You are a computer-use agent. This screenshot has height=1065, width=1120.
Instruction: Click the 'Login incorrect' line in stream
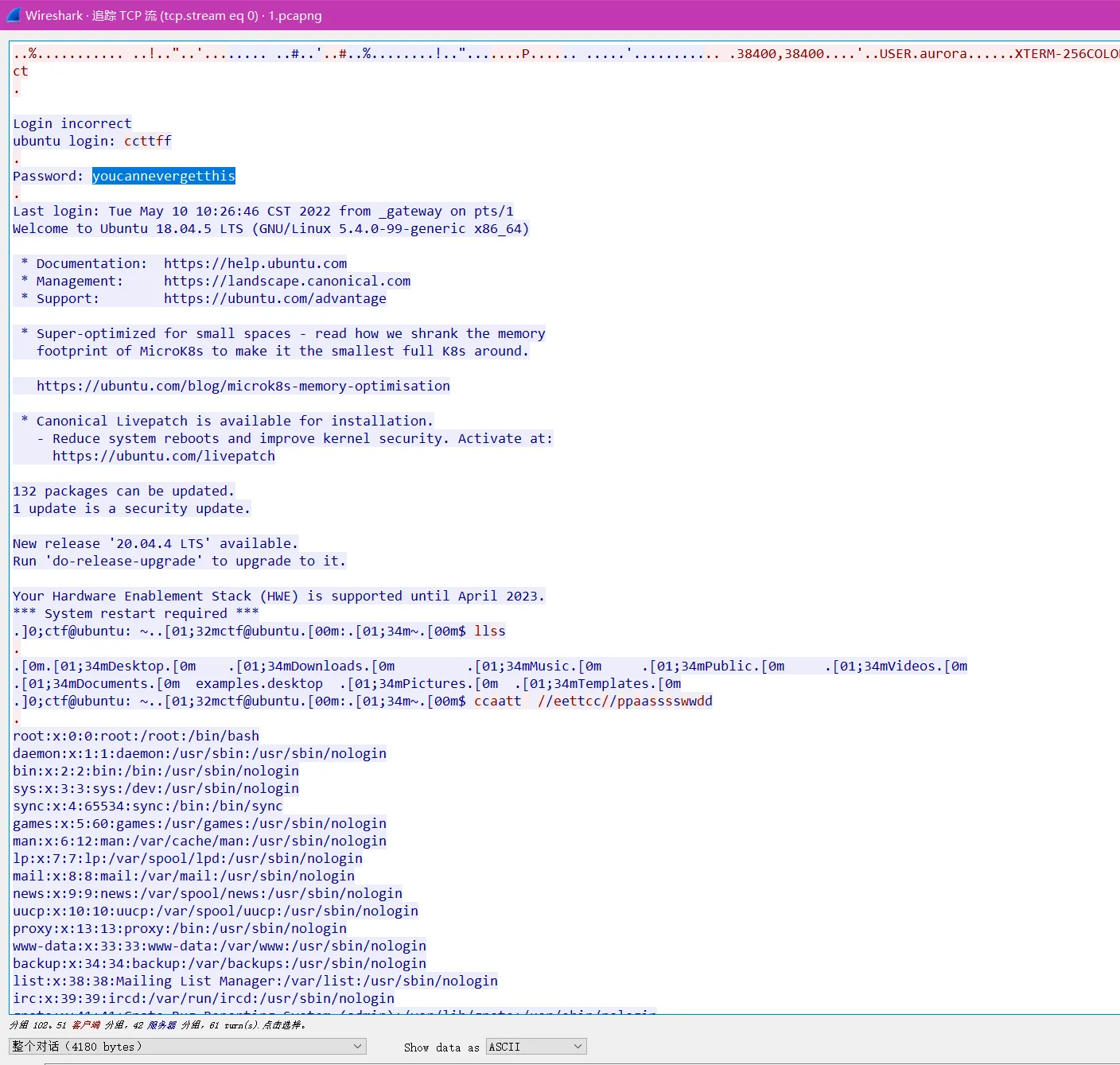72,123
